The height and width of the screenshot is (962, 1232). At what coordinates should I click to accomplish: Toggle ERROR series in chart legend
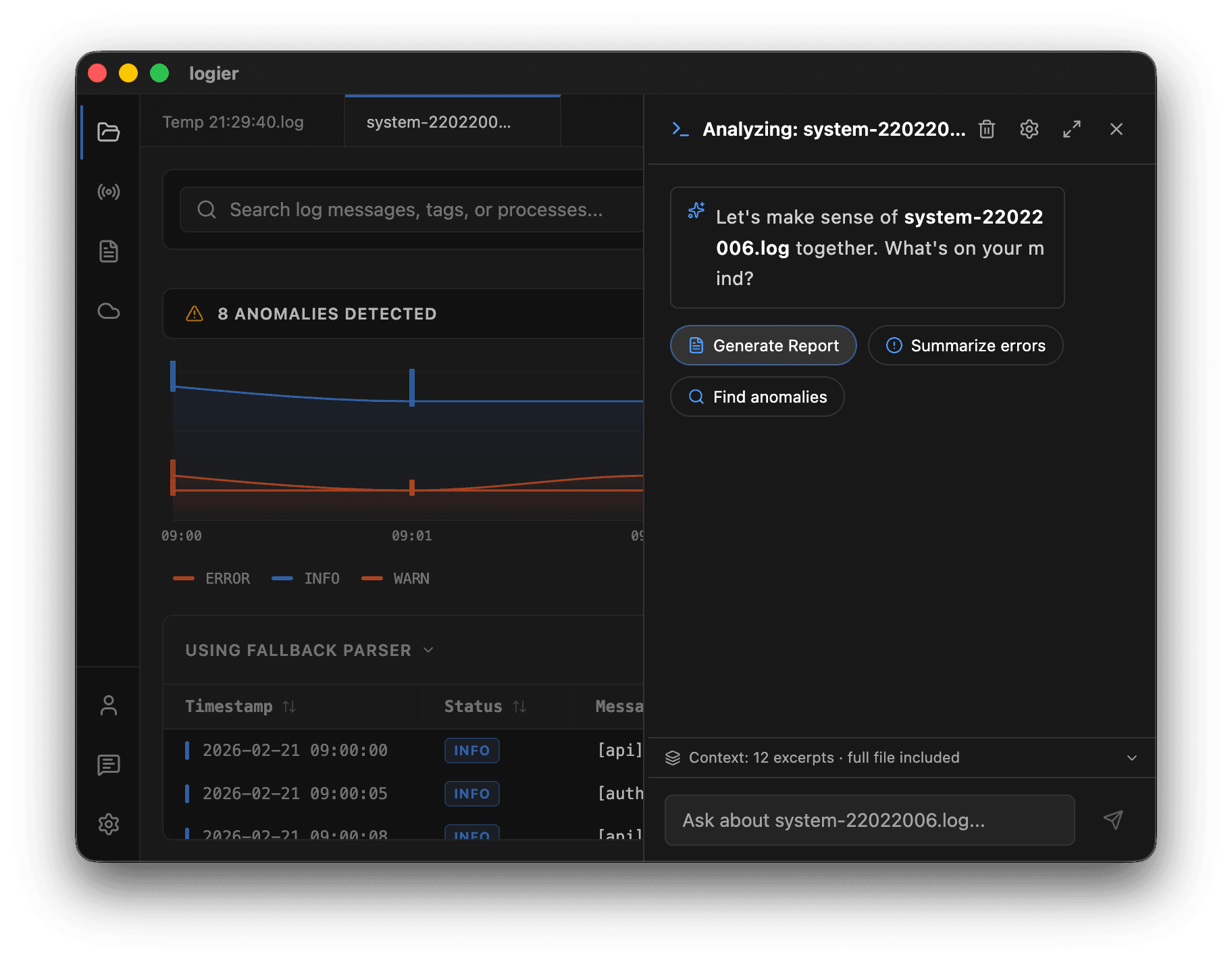[211, 578]
